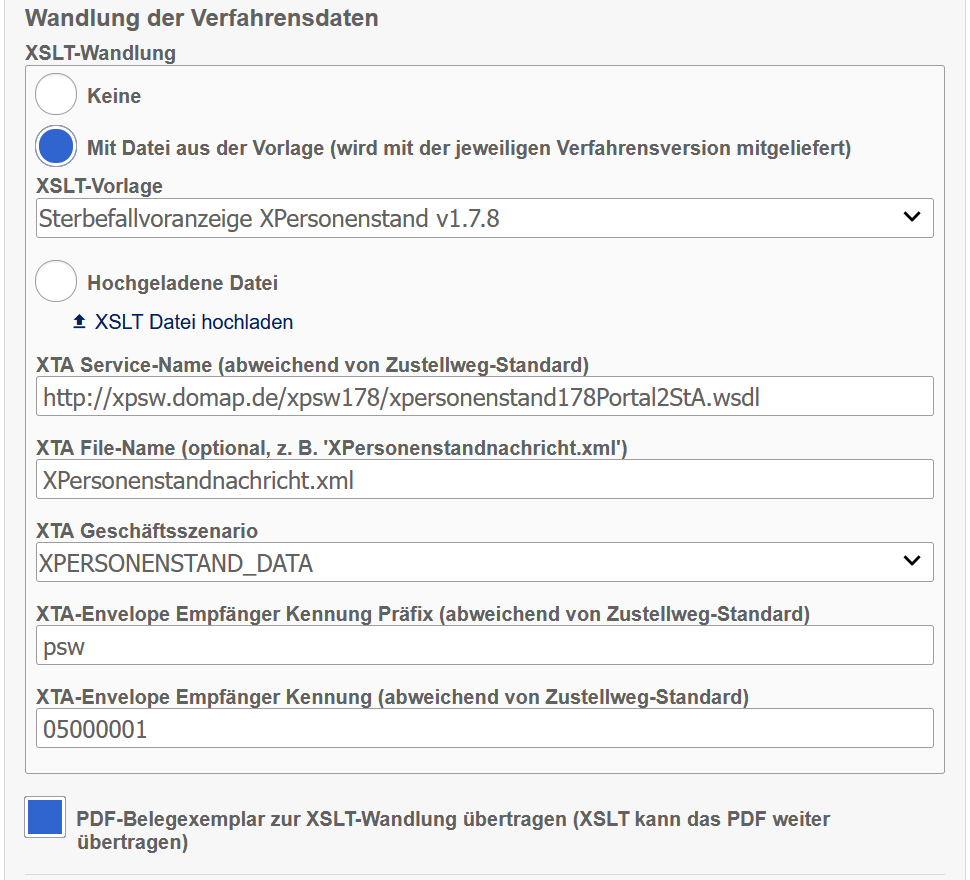This screenshot has width=970, height=880.
Task: Choose the 'Hochgeladene Datei' radio button
Action: coord(56,282)
